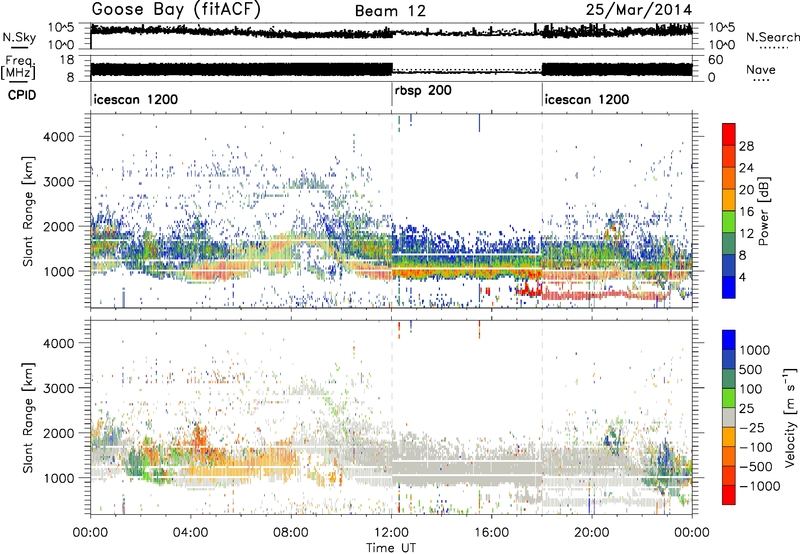
Task: Click the gray segment of Velocity colorbar
Action: click(x=729, y=418)
